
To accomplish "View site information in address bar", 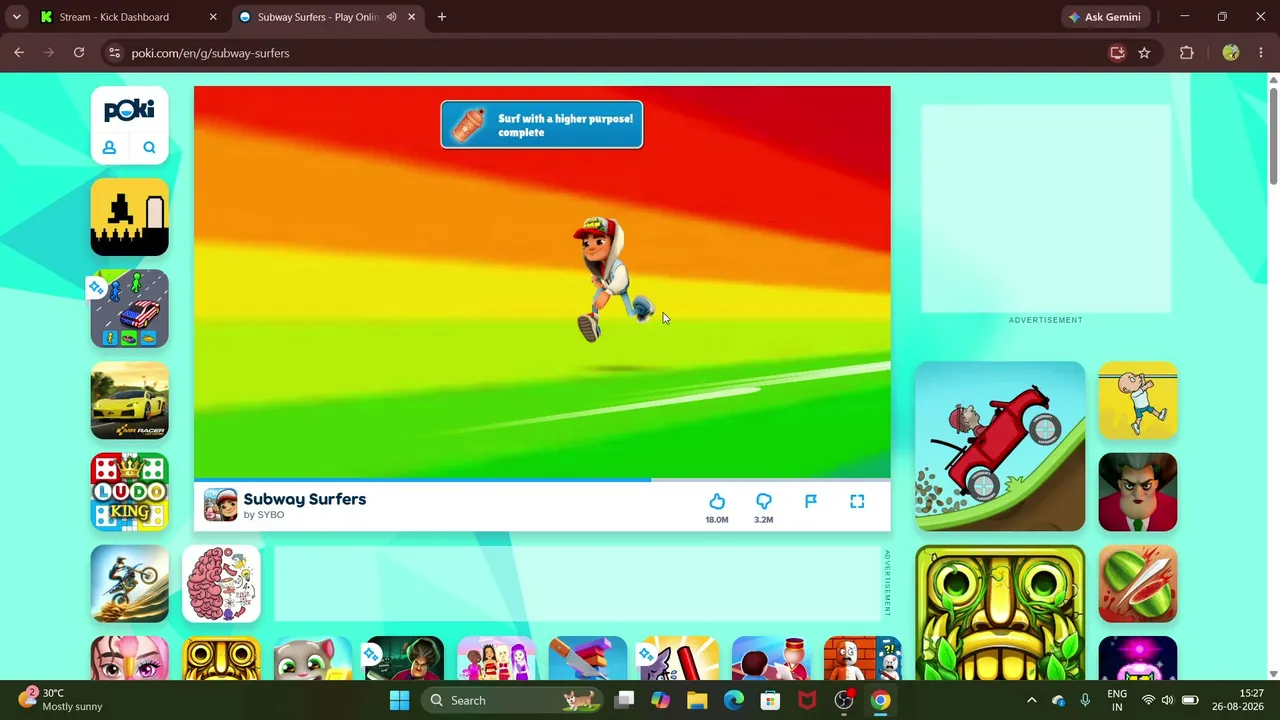I will (114, 53).
